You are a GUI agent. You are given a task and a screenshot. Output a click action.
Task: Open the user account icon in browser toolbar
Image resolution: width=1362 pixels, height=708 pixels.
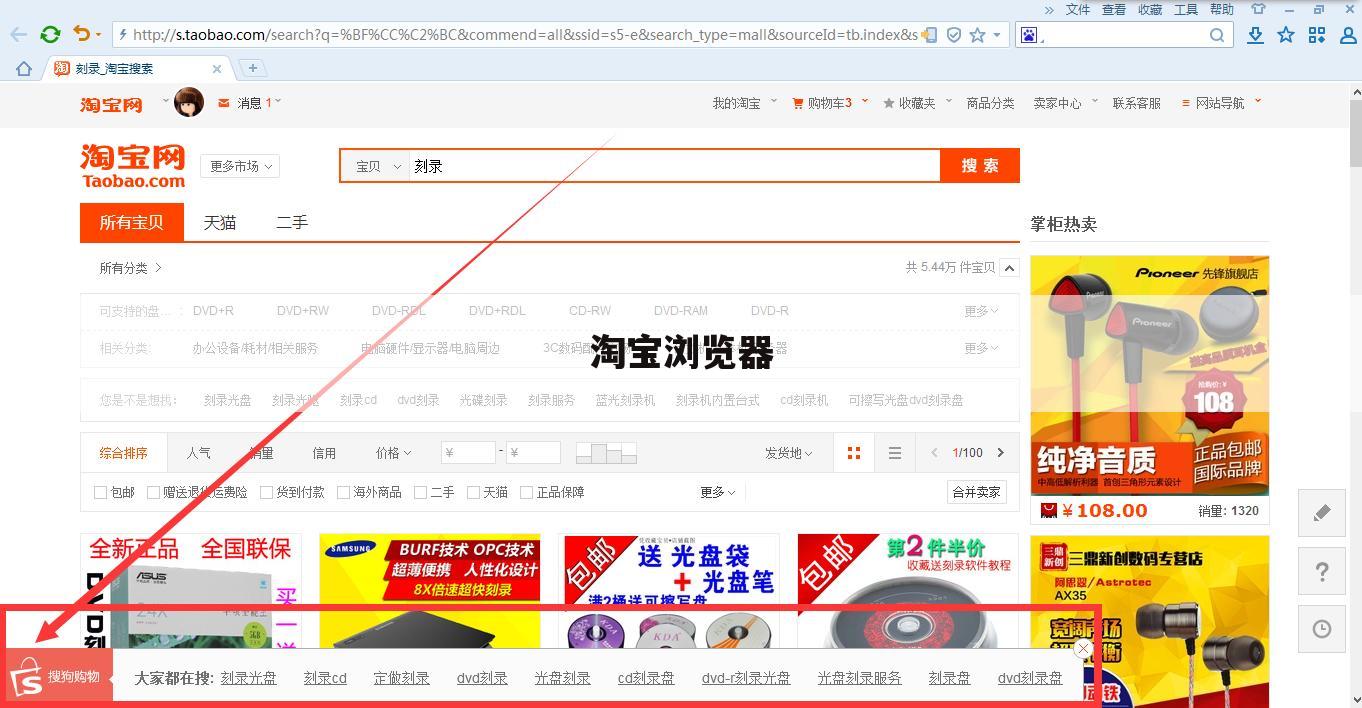click(1347, 35)
